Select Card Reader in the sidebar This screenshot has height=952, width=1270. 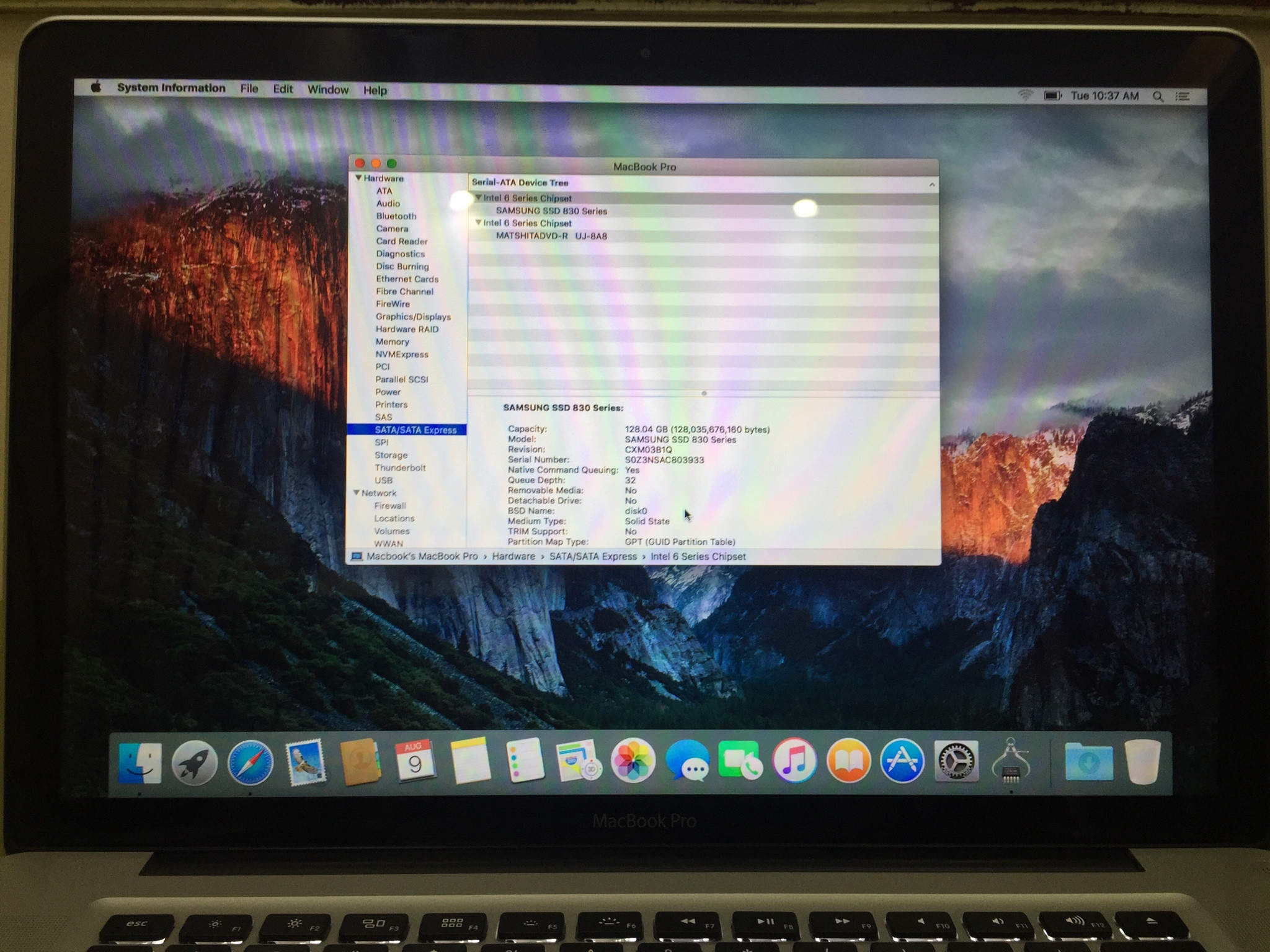(x=401, y=241)
